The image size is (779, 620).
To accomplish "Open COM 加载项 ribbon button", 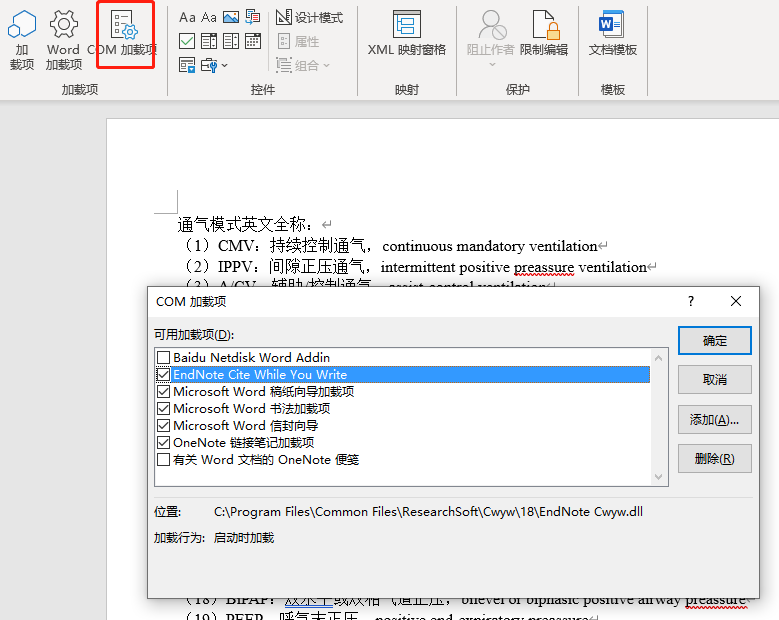I will 122,35.
